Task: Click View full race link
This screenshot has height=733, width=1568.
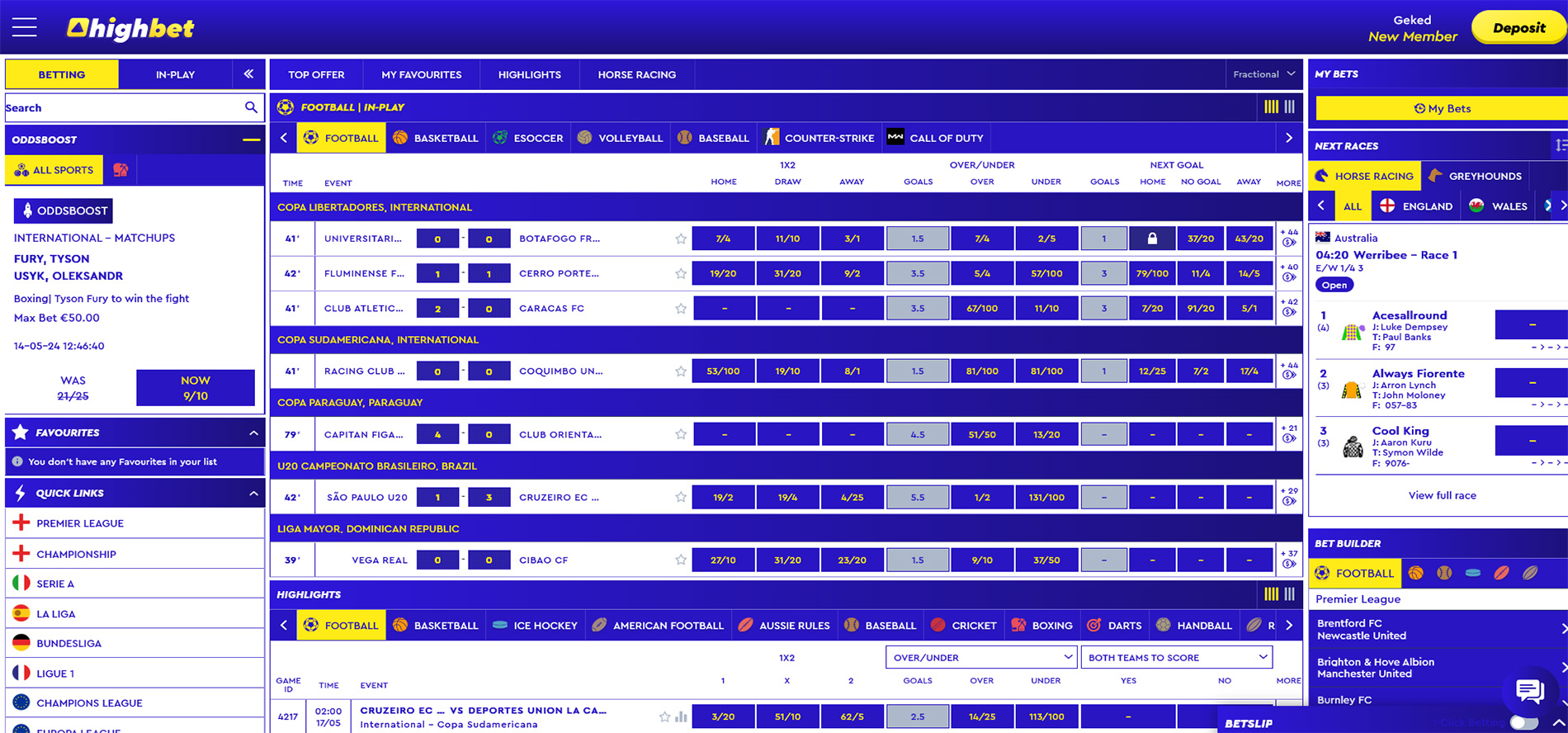Action: click(1442, 495)
